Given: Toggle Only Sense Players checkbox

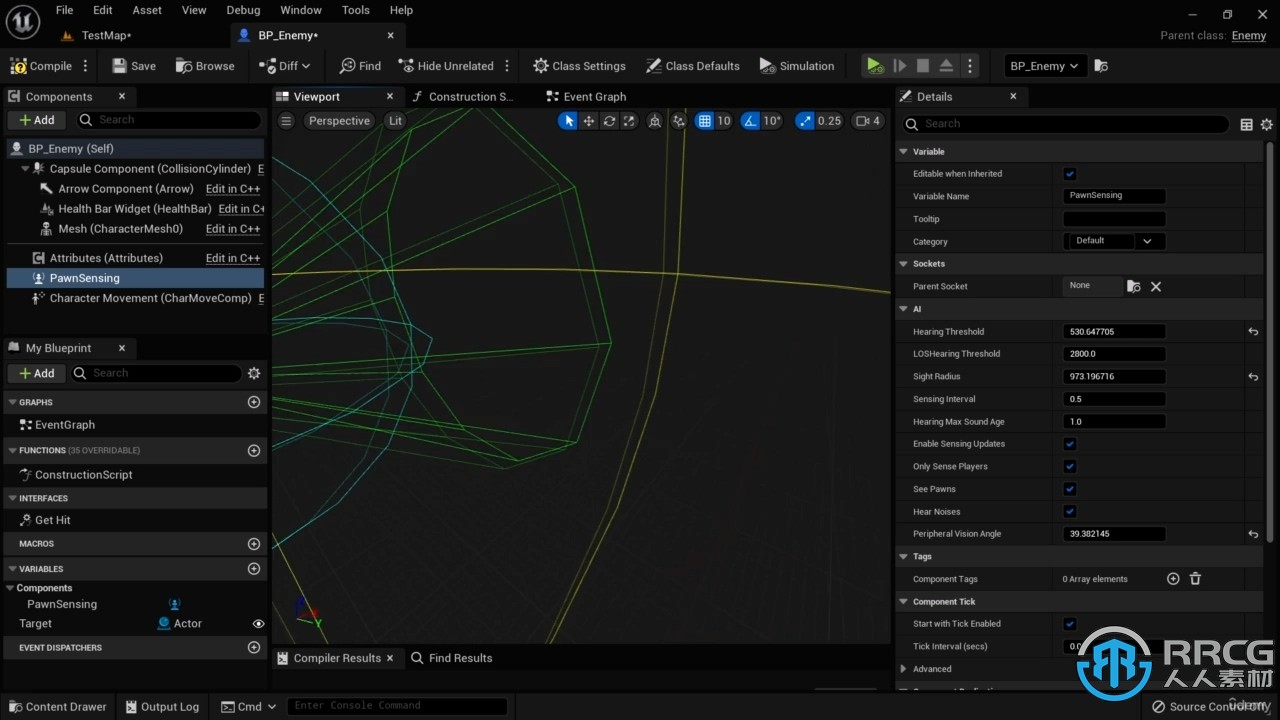Looking at the screenshot, I should [1070, 467].
